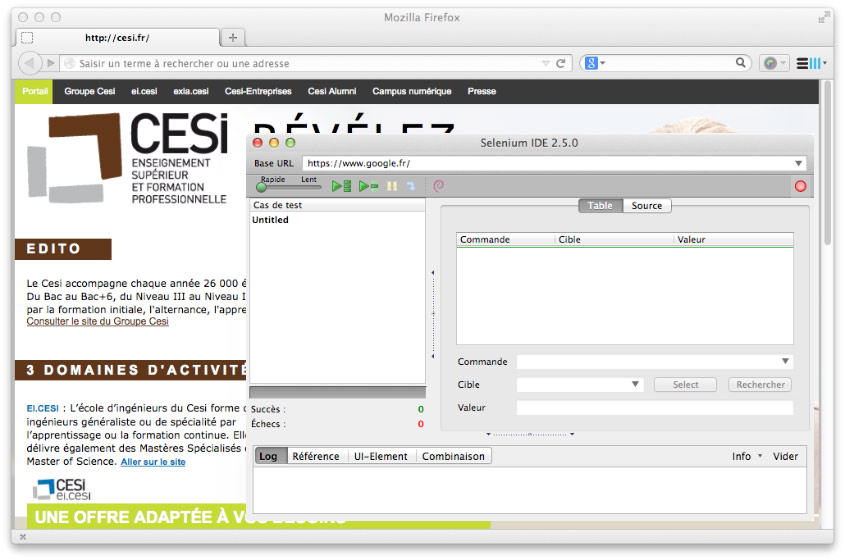Open the Référence tab
This screenshot has height=560, width=845.
316,456
